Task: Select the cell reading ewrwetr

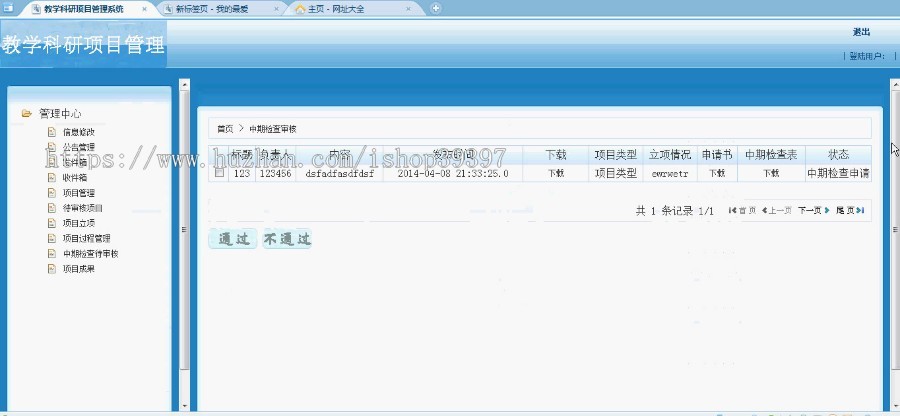Action: (x=670, y=173)
